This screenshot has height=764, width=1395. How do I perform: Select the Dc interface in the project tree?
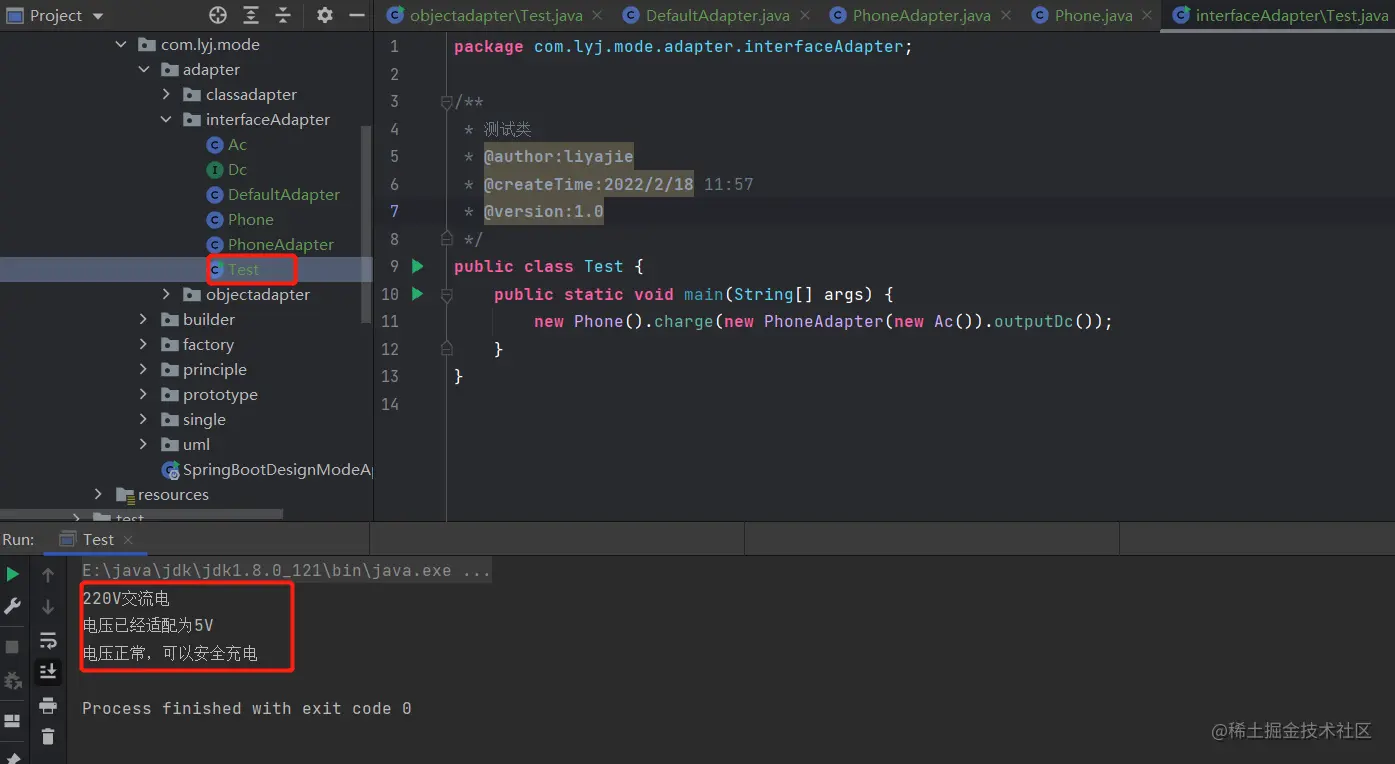(x=226, y=169)
